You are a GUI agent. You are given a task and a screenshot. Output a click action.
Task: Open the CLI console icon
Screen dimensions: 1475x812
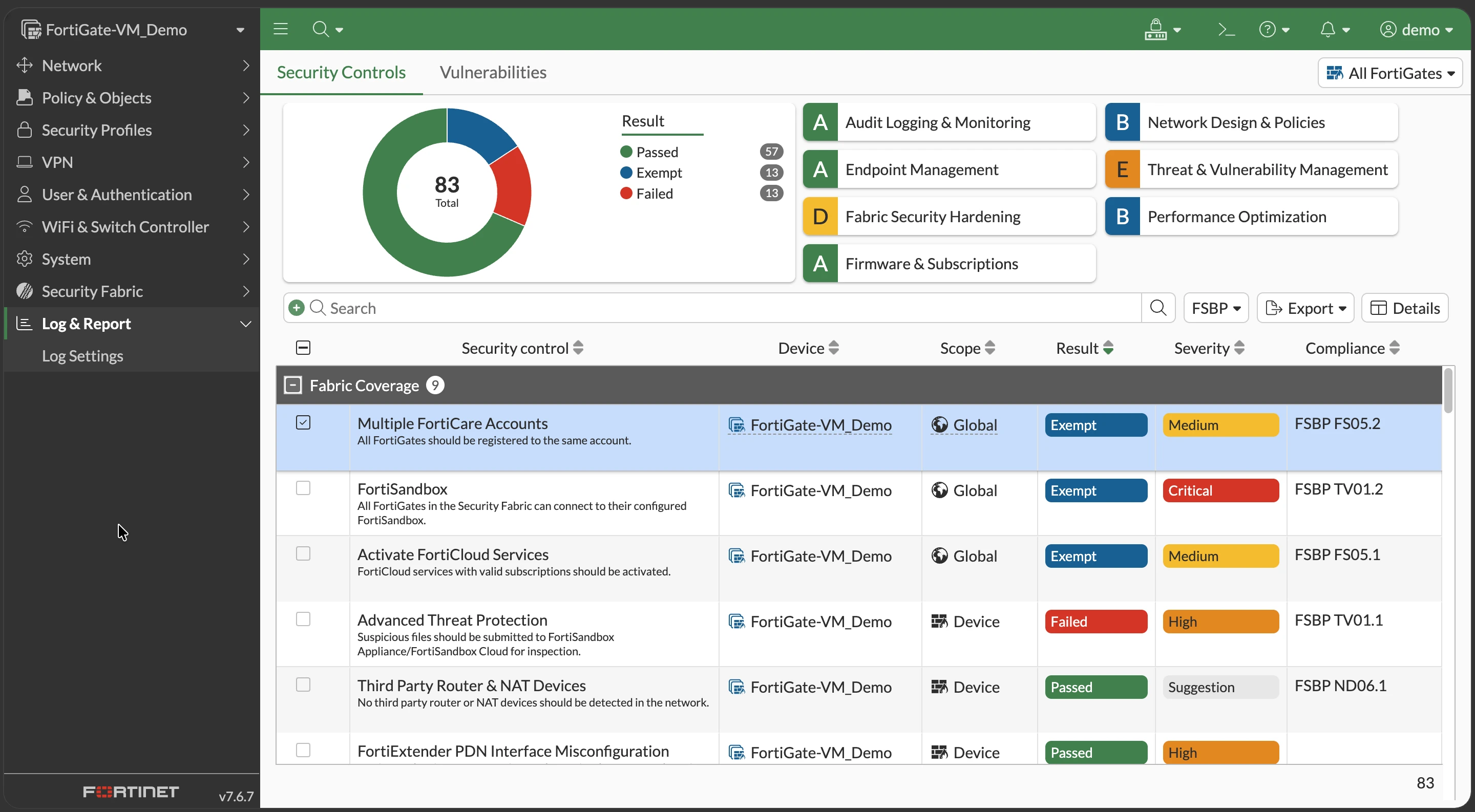[x=1226, y=29]
